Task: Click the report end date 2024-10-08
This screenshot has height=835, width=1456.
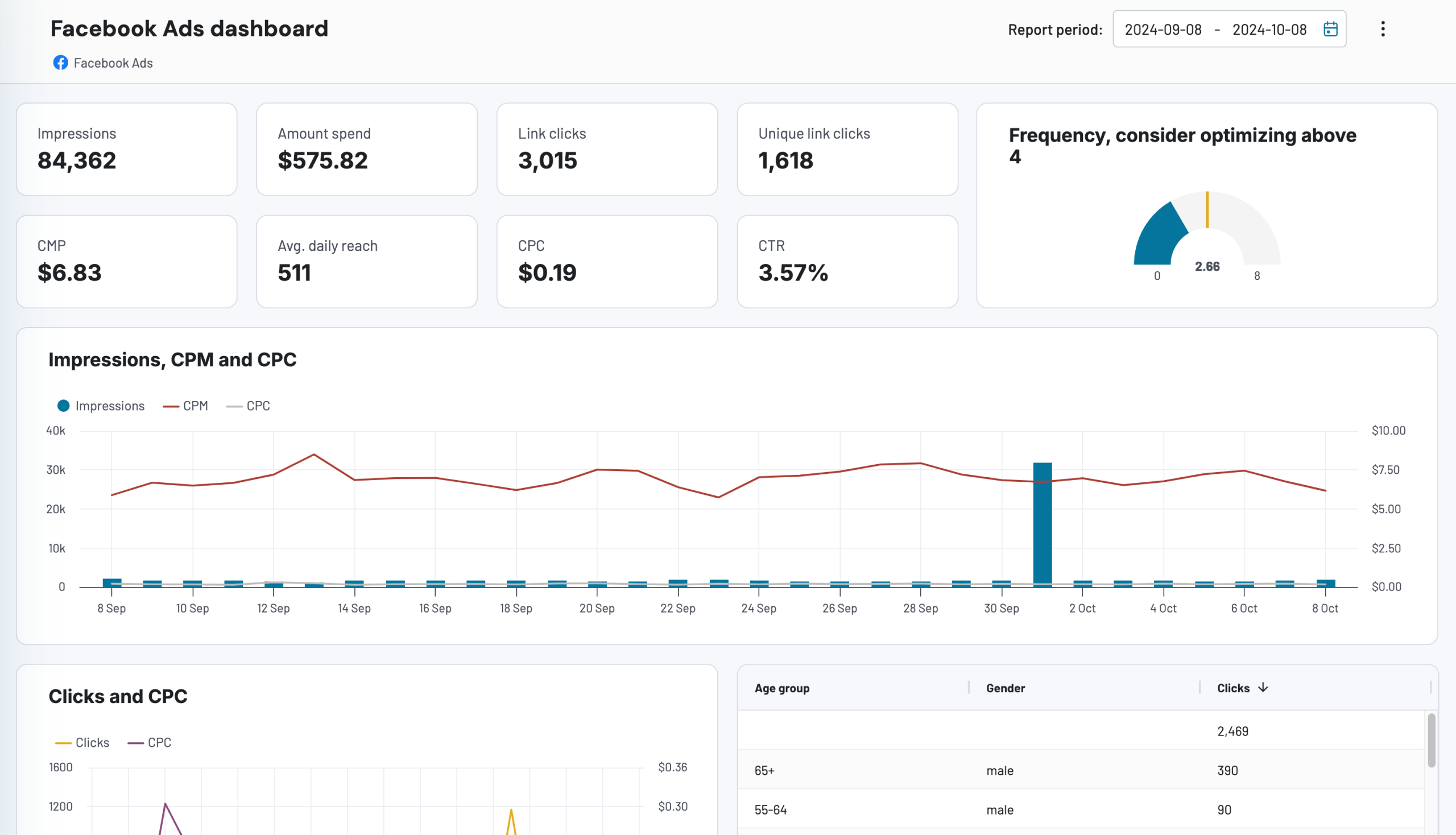Action: (1269, 29)
